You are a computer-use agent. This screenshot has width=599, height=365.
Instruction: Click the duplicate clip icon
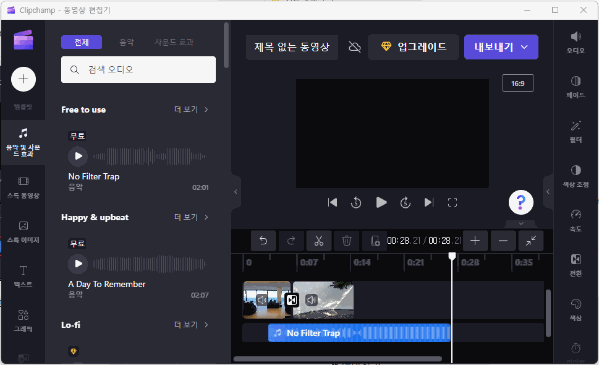(374, 241)
